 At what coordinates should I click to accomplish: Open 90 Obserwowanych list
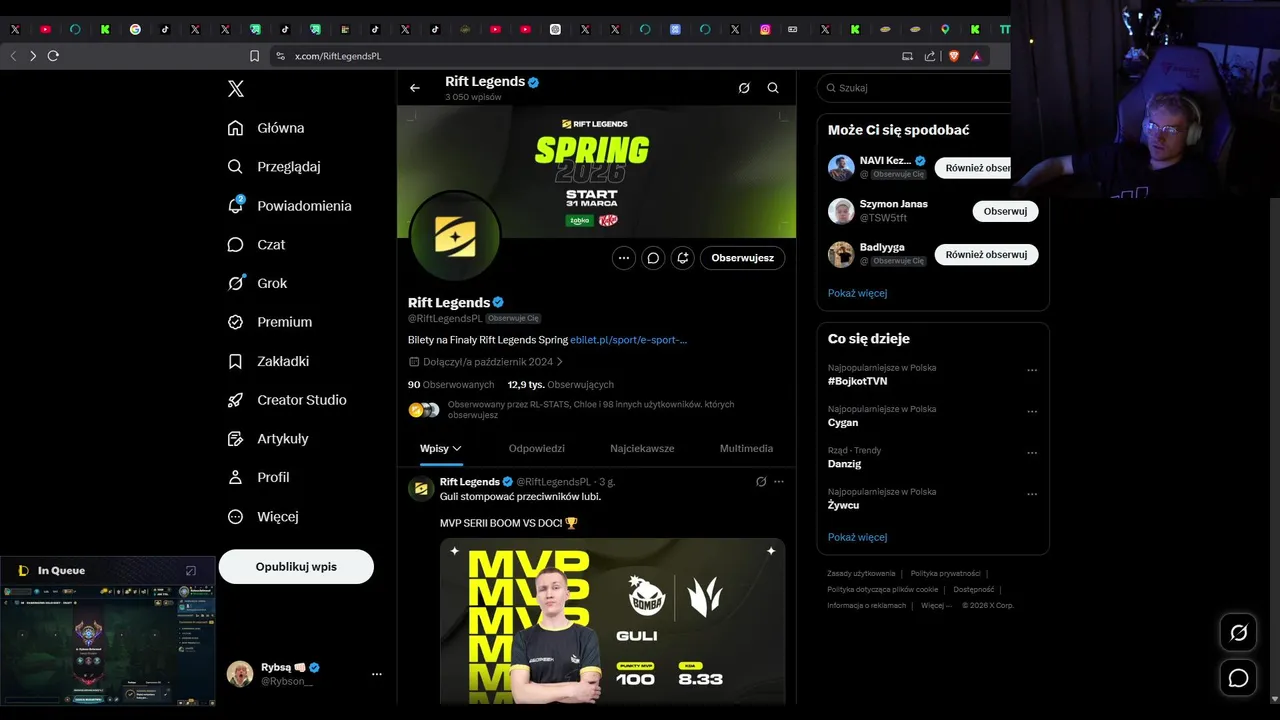click(x=451, y=385)
